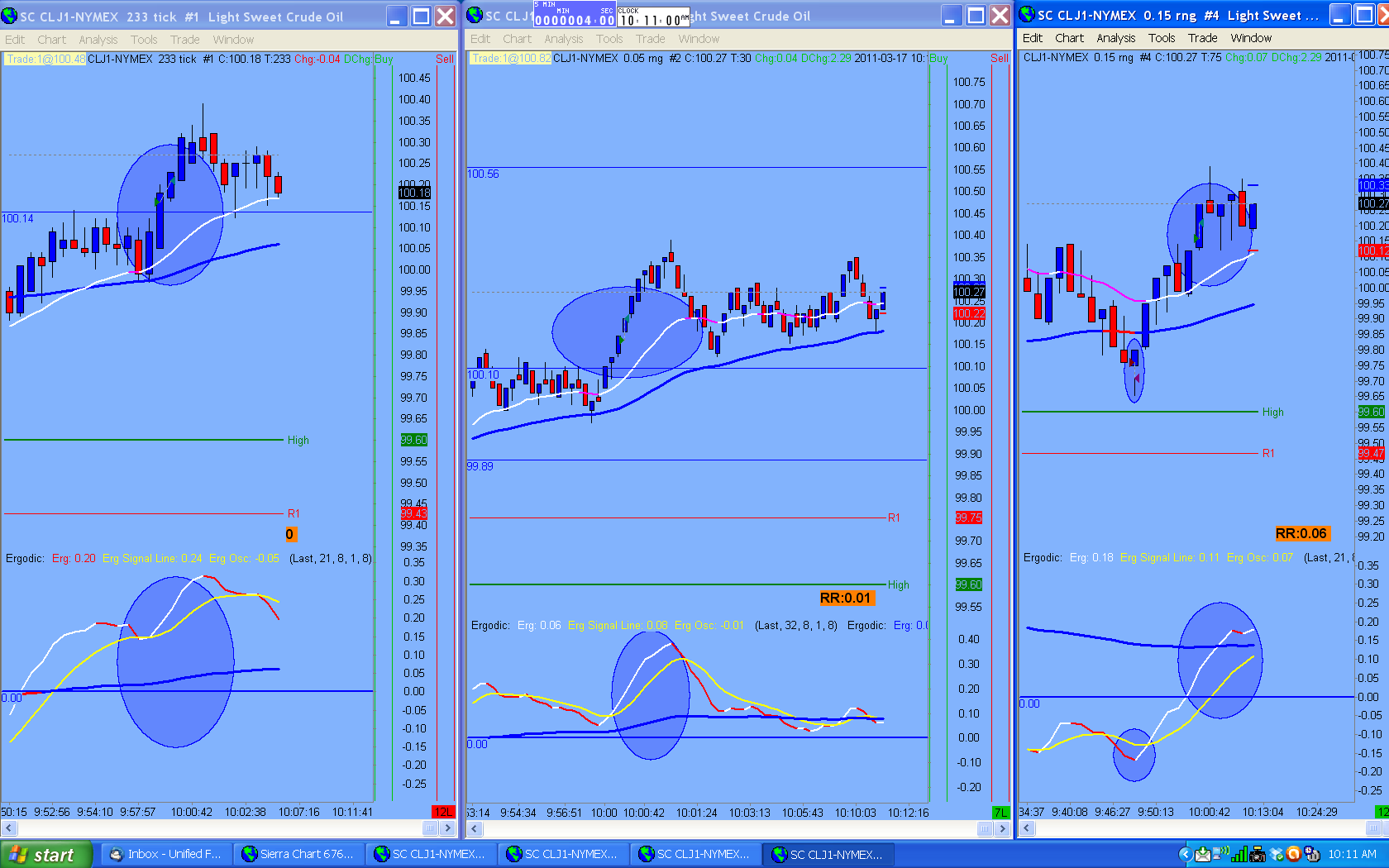Click the globe icon in 0.15 rng #4 title bar

[1028, 14]
